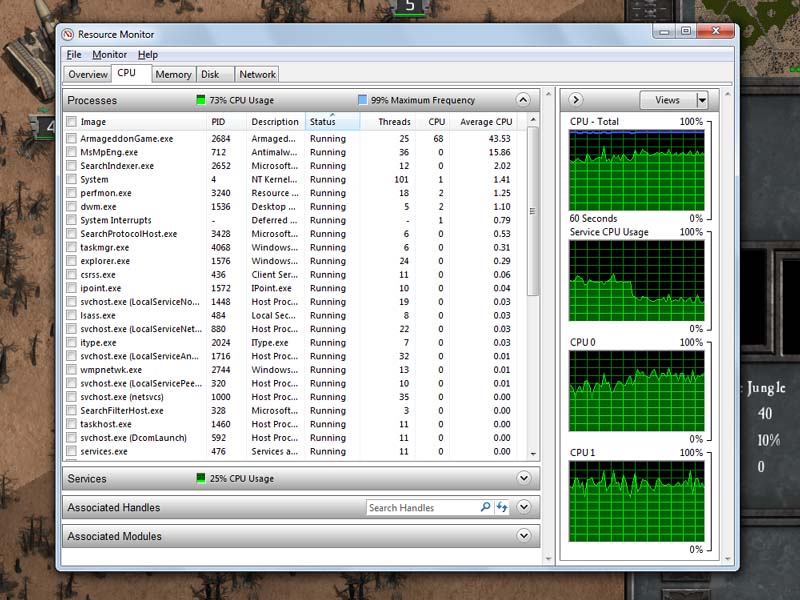Open the File menu
Image resolution: width=800 pixels, height=600 pixels.
pyautogui.click(x=74, y=55)
